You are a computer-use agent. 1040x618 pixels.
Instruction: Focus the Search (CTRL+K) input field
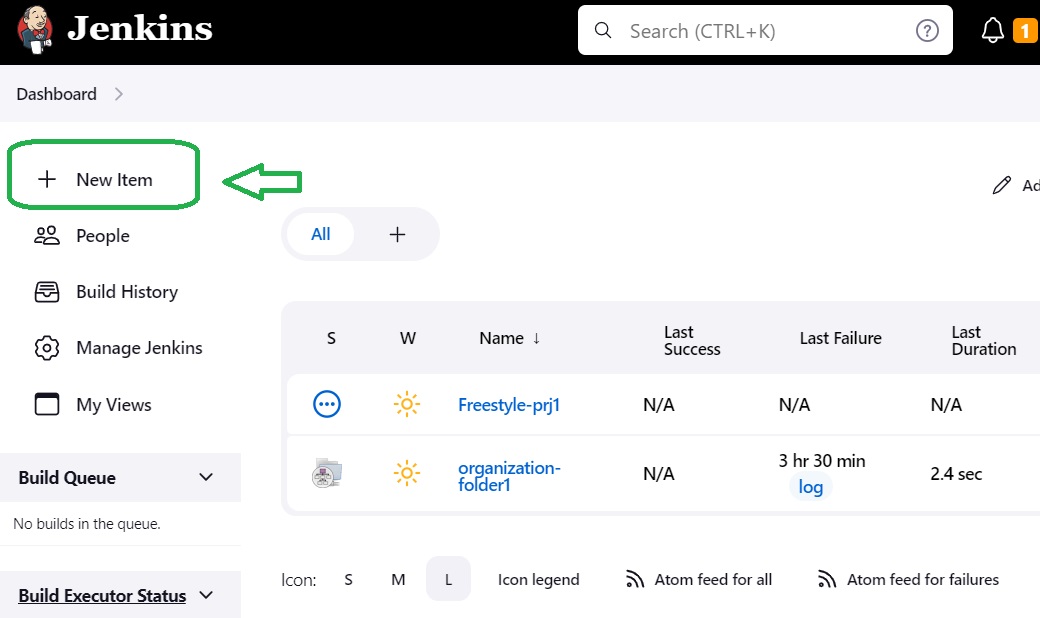[x=765, y=31]
